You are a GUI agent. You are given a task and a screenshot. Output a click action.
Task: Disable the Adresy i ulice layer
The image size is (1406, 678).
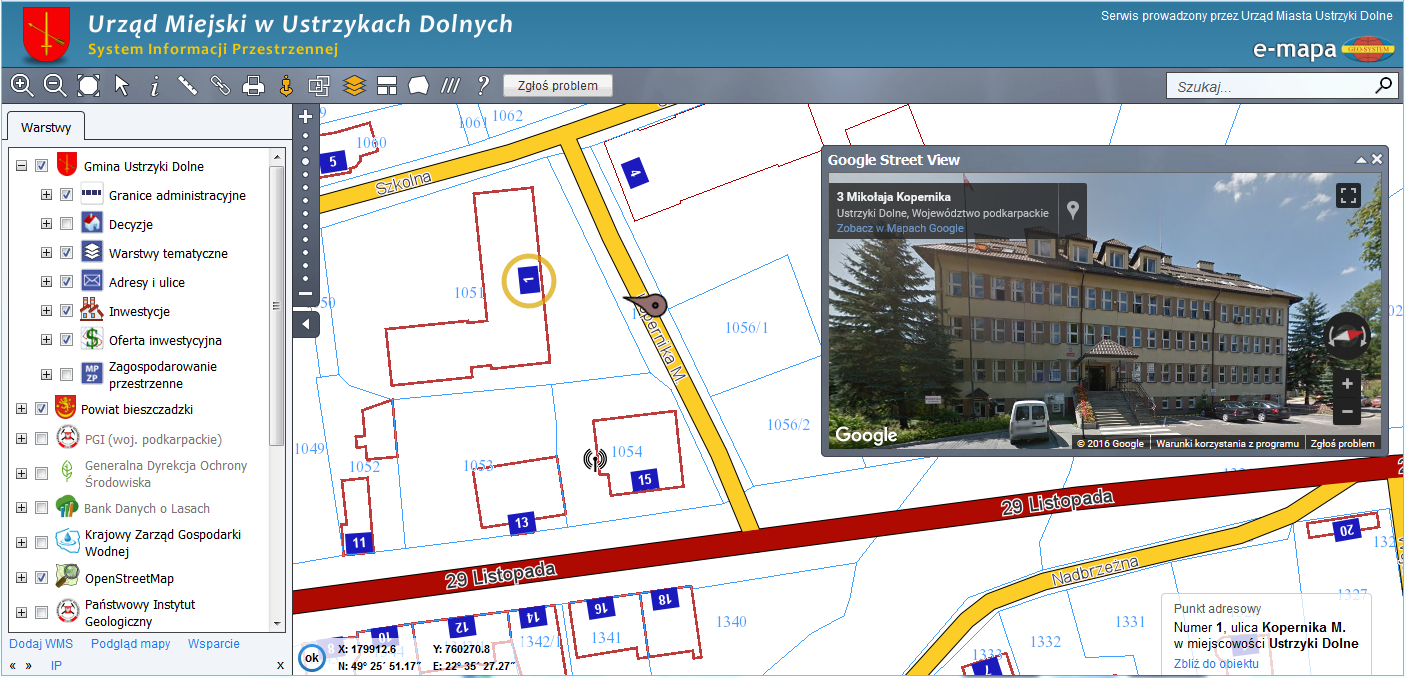pos(66,282)
